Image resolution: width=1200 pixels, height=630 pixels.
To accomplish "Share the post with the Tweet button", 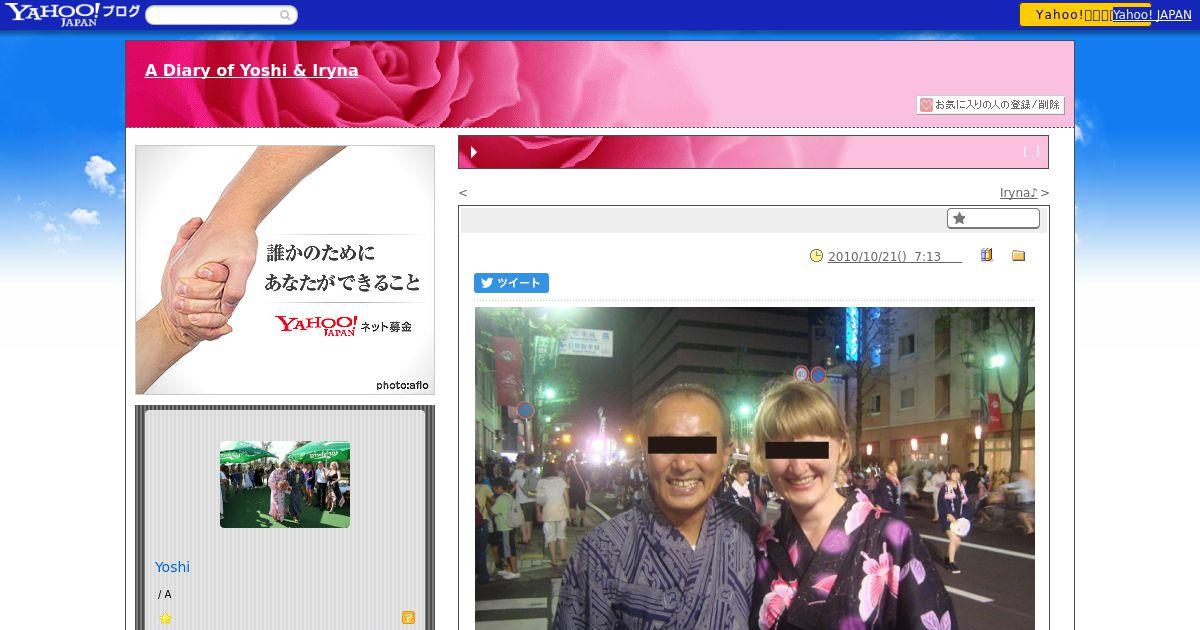I will pyautogui.click(x=511, y=283).
